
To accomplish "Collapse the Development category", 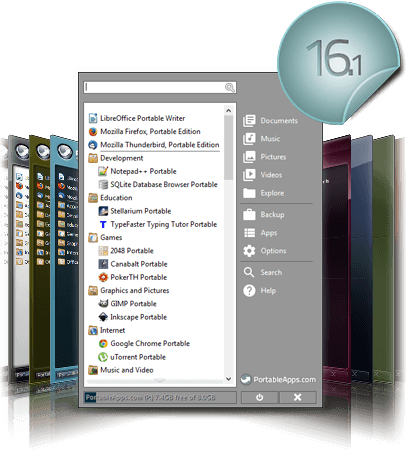I will 93,158.
